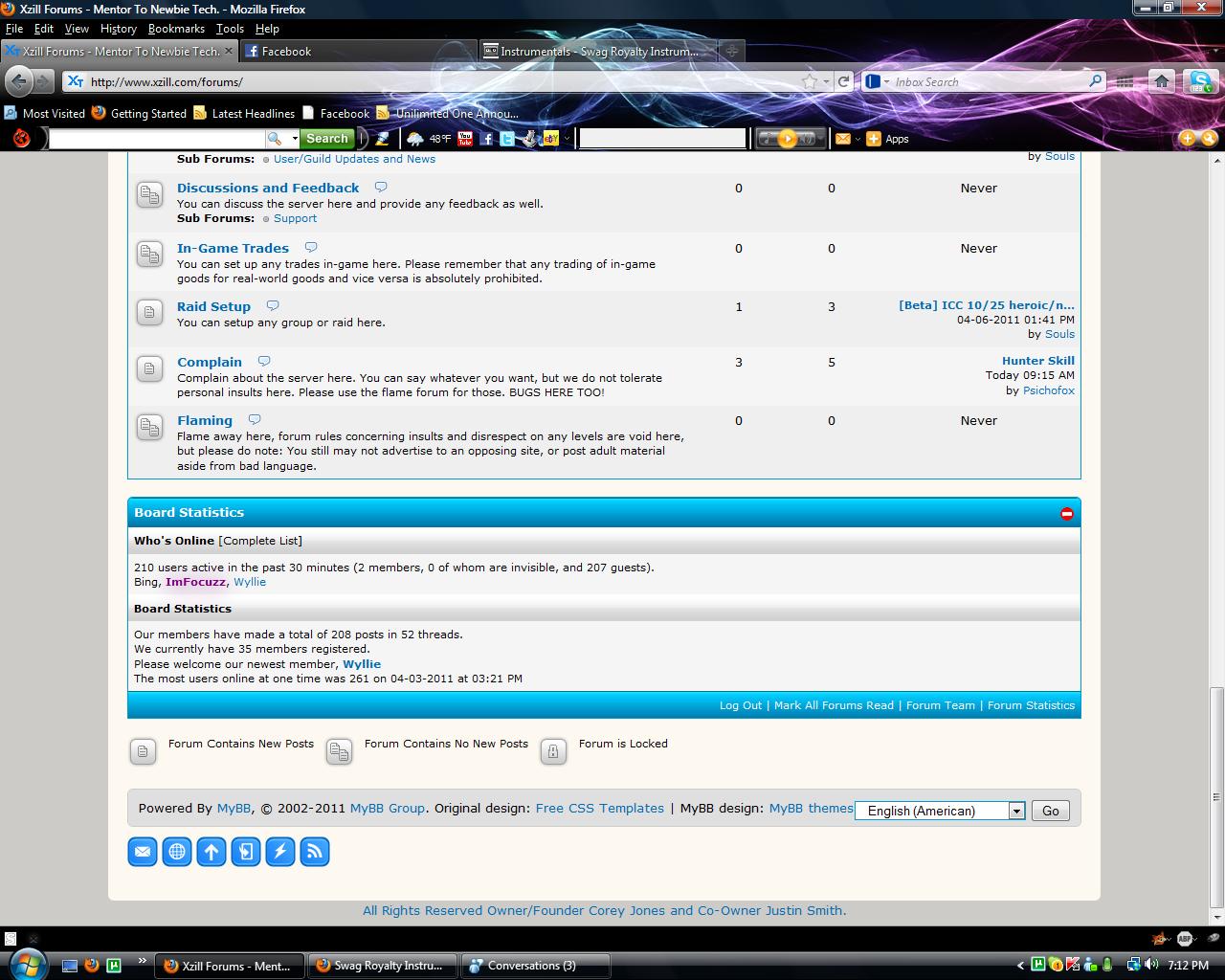
Task: Open Conversations (3) in the taskbar
Action: pyautogui.click(x=535, y=966)
